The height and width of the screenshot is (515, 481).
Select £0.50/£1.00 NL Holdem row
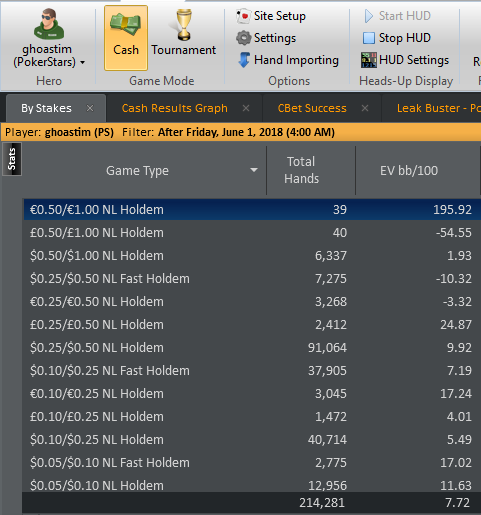(x=252, y=233)
